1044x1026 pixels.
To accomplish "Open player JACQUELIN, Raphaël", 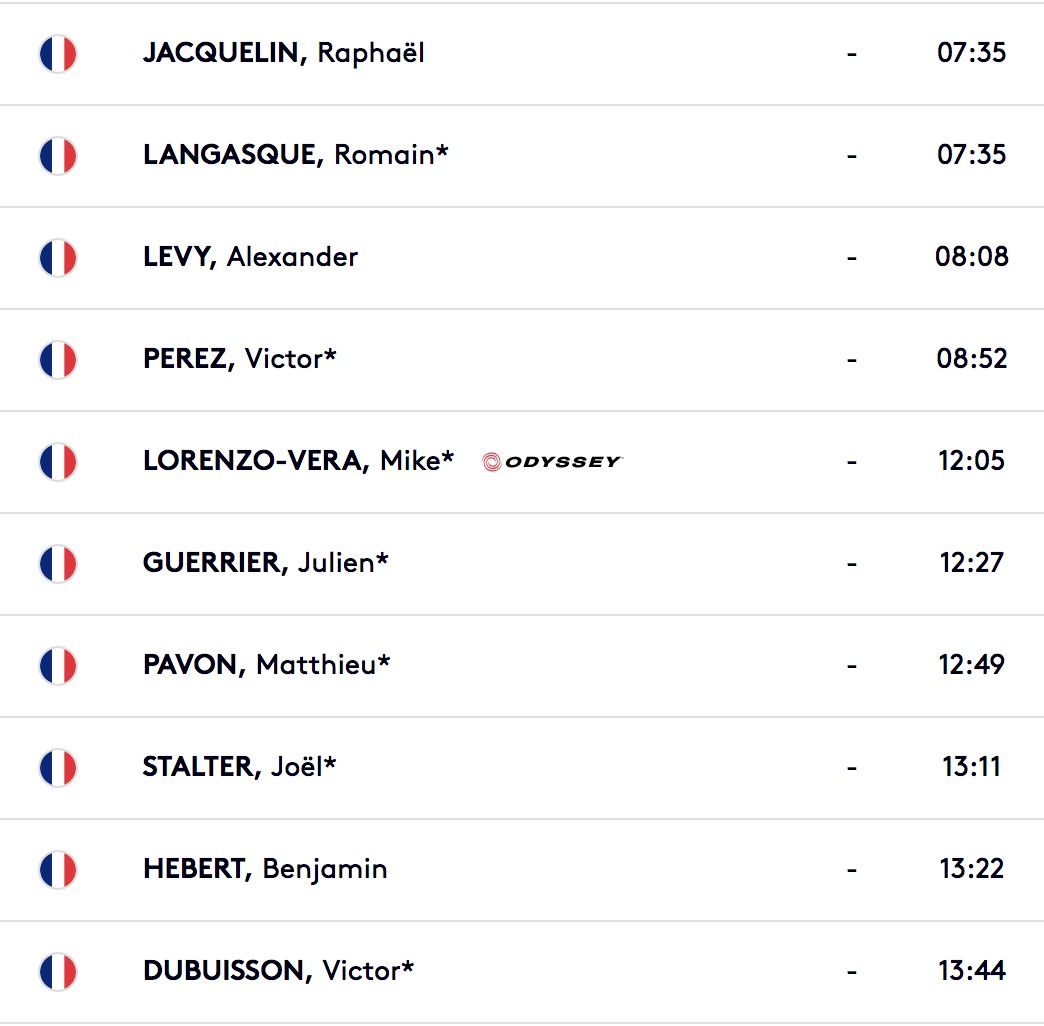I will [284, 53].
